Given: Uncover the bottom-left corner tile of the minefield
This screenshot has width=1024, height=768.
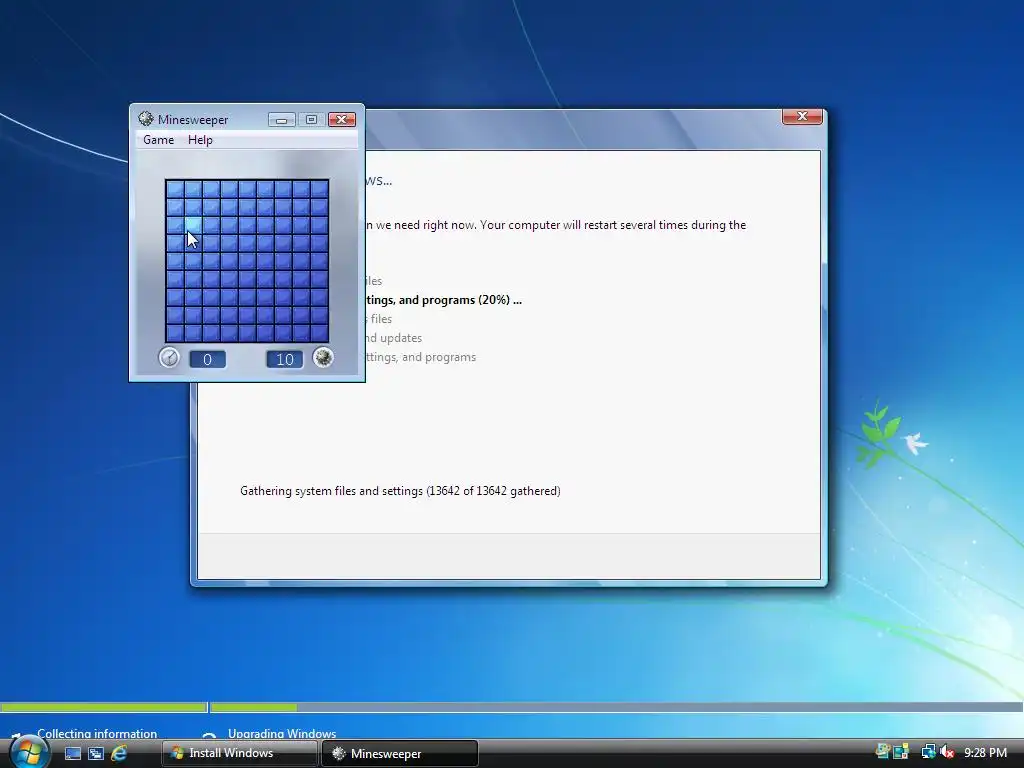Looking at the screenshot, I should [174, 333].
